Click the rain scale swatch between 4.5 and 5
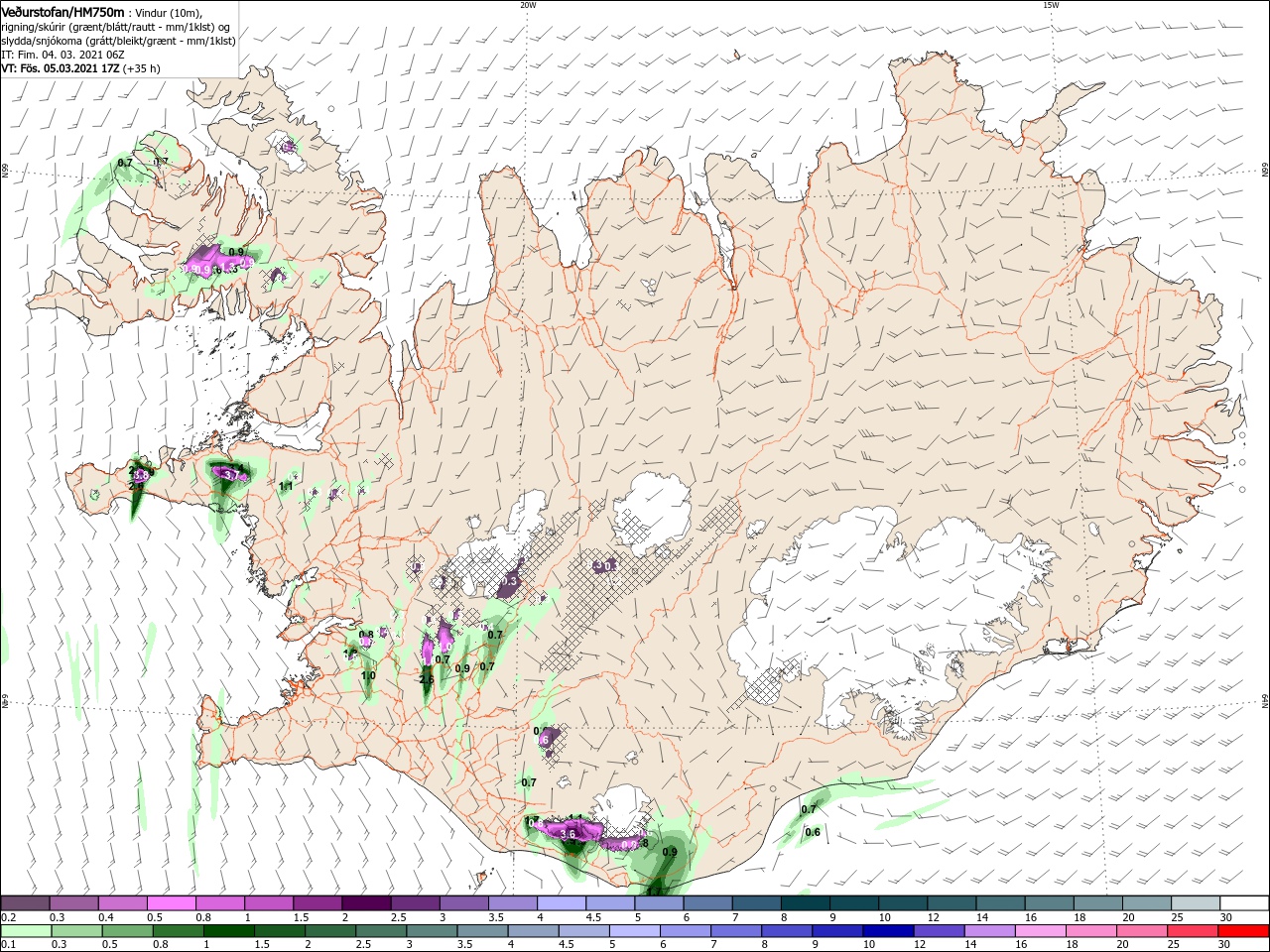This screenshot has width=1270, height=952. (582, 931)
